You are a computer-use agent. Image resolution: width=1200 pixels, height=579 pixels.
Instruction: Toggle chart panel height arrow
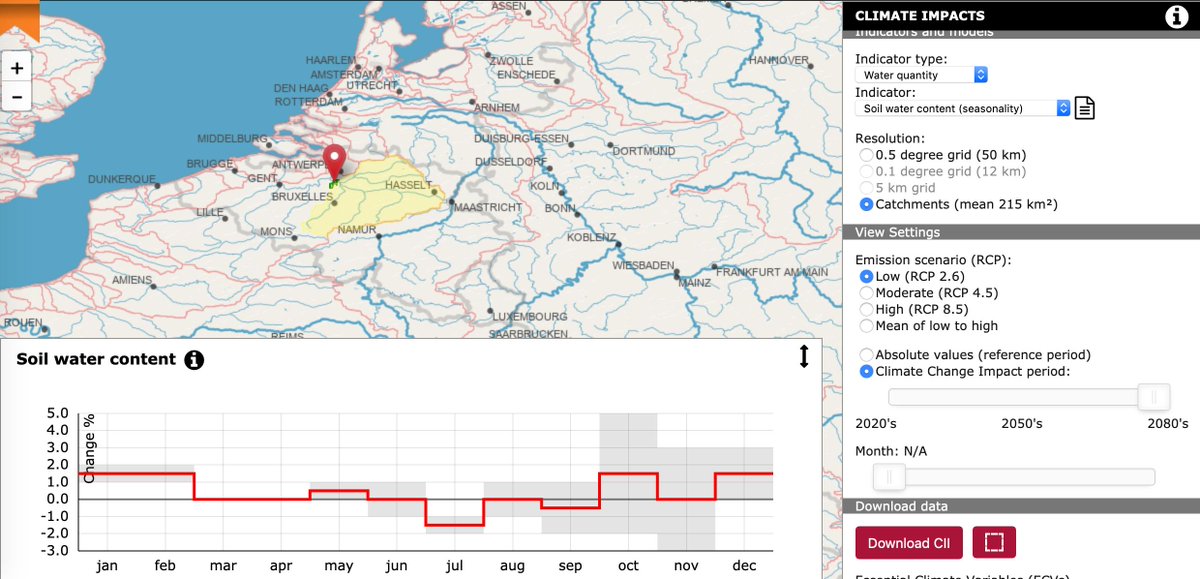coord(803,357)
